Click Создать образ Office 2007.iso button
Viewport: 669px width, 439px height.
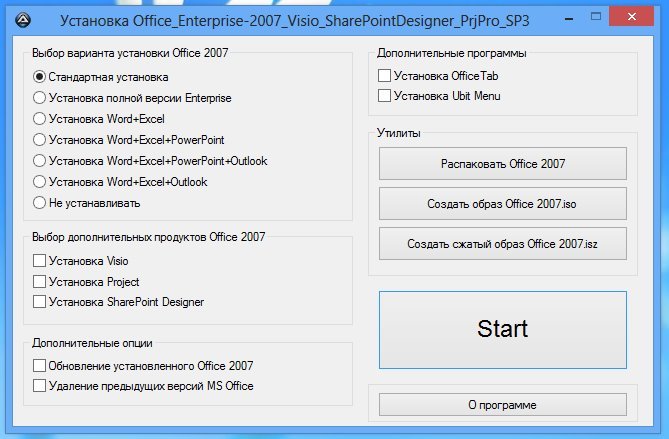pyautogui.click(x=503, y=204)
